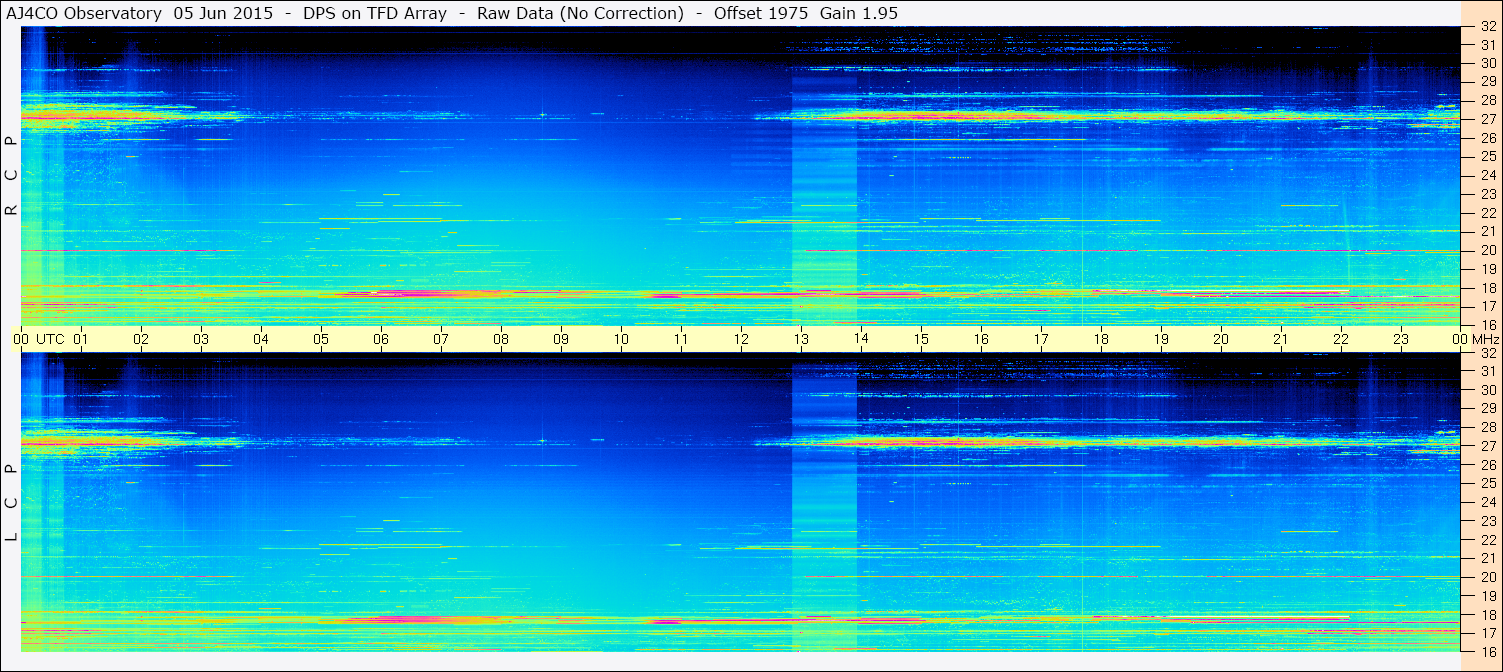The image size is (1503, 672).
Task: Click the vertical LCP panel label
Action: tap(11, 503)
